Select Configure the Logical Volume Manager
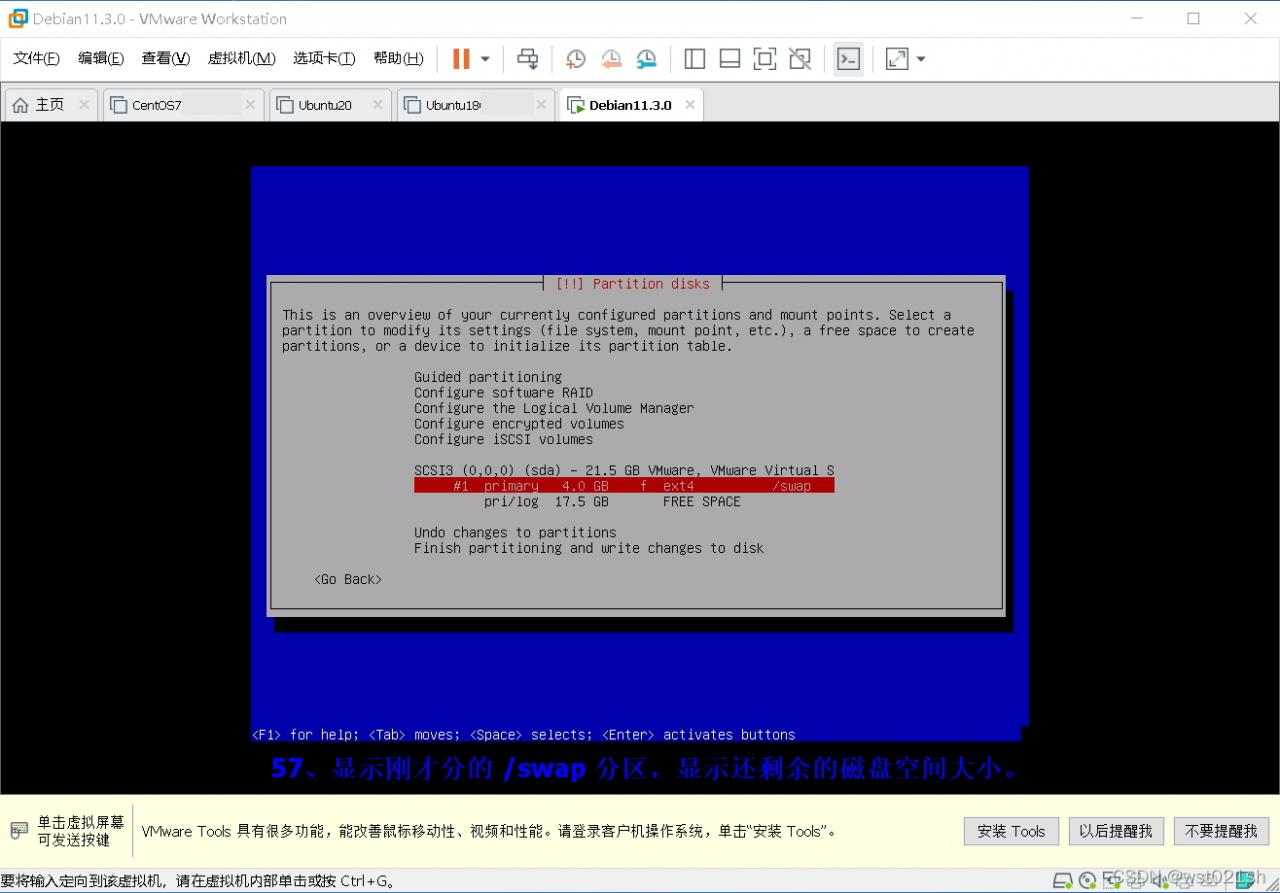Image resolution: width=1280 pixels, height=893 pixels. point(554,408)
